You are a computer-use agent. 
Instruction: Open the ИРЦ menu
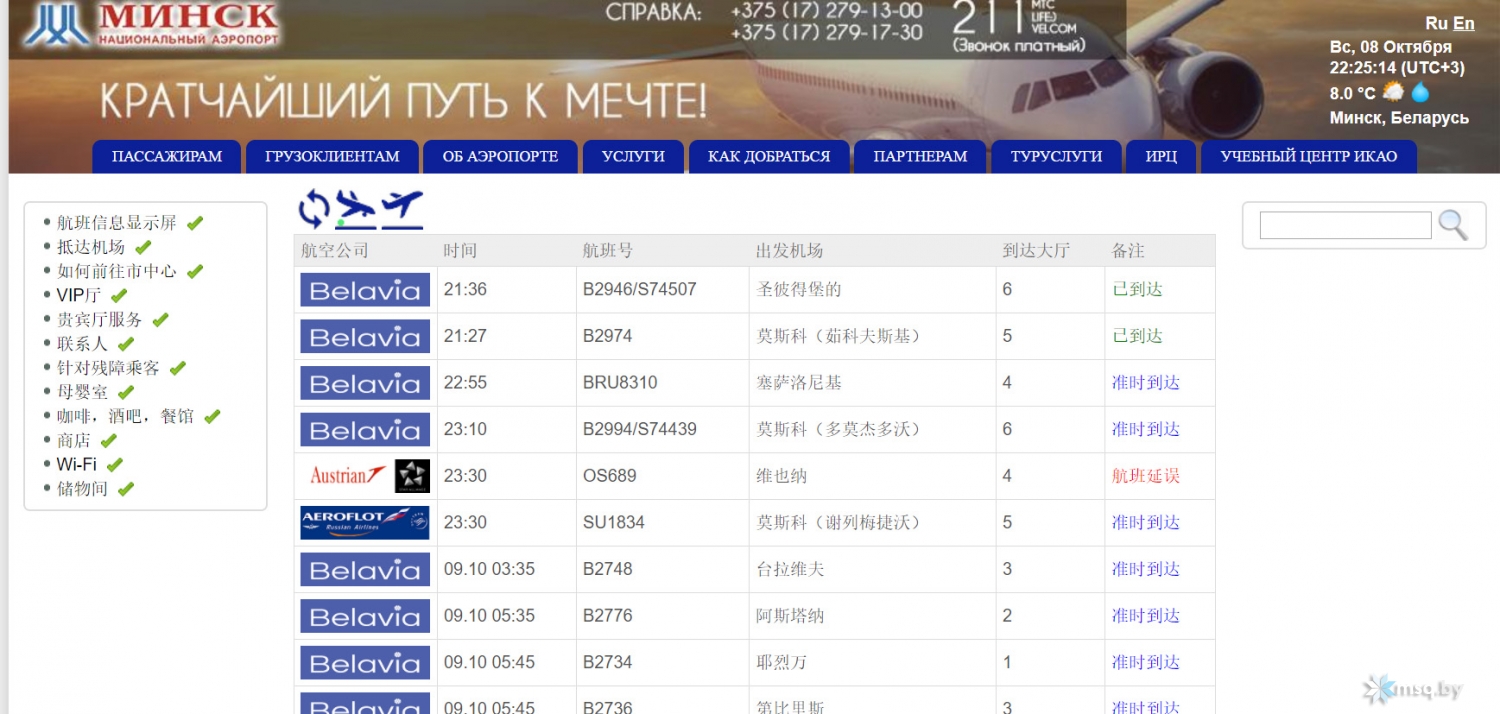(1161, 157)
